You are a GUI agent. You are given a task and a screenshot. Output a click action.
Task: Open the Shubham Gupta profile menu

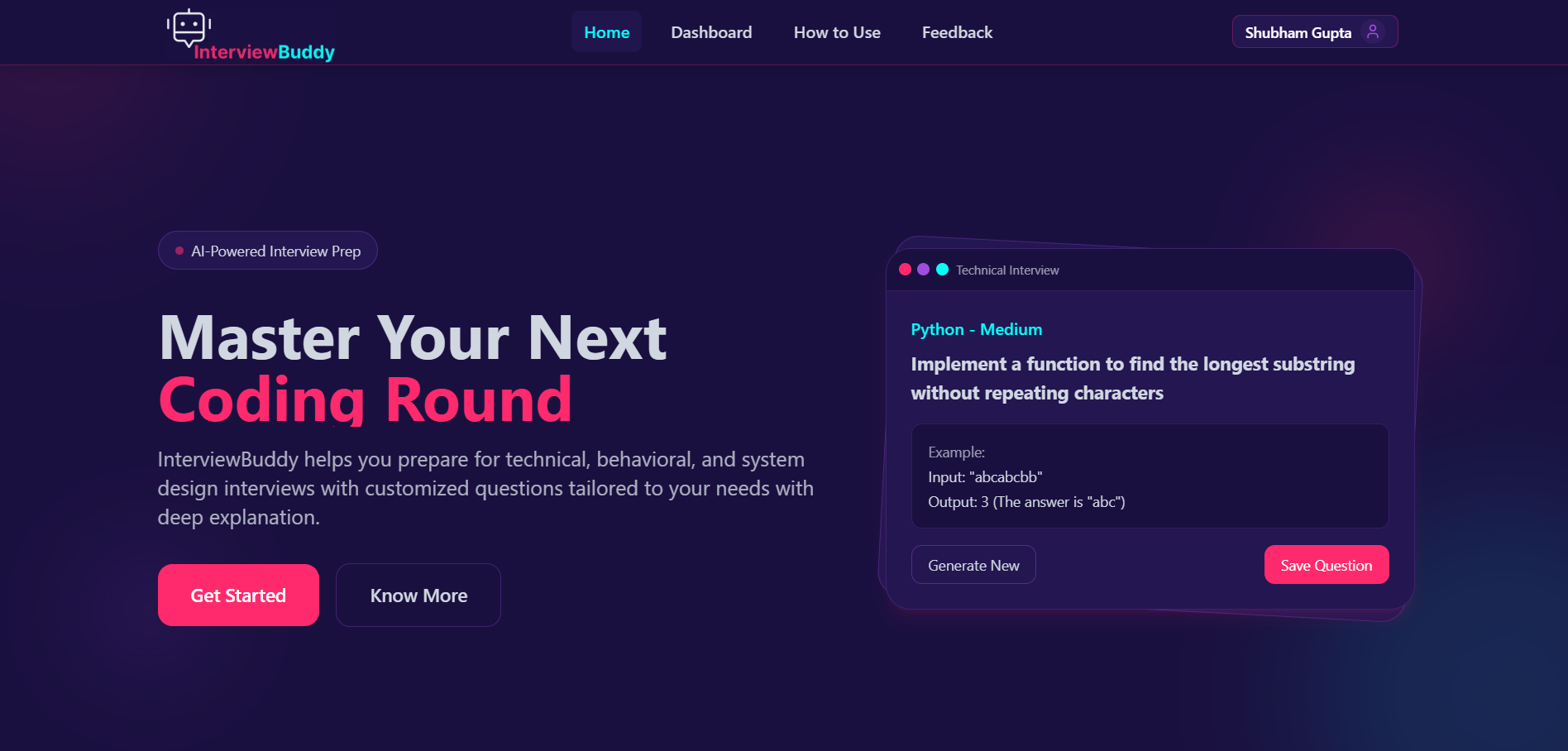pos(1298,32)
